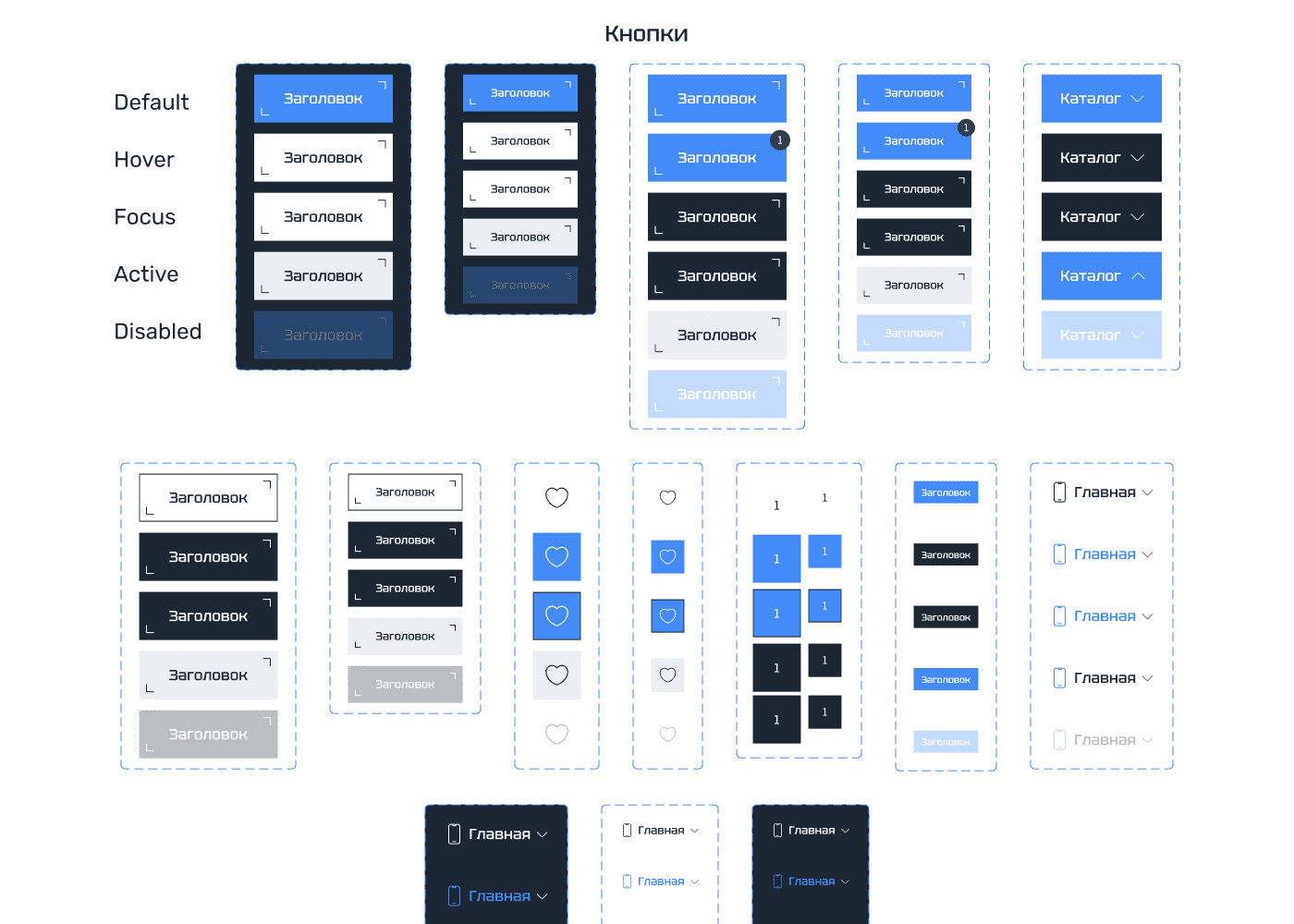Image resolution: width=1294 pixels, height=924 pixels.
Task: Click large disabled gray Заголовок button
Action: (208, 735)
